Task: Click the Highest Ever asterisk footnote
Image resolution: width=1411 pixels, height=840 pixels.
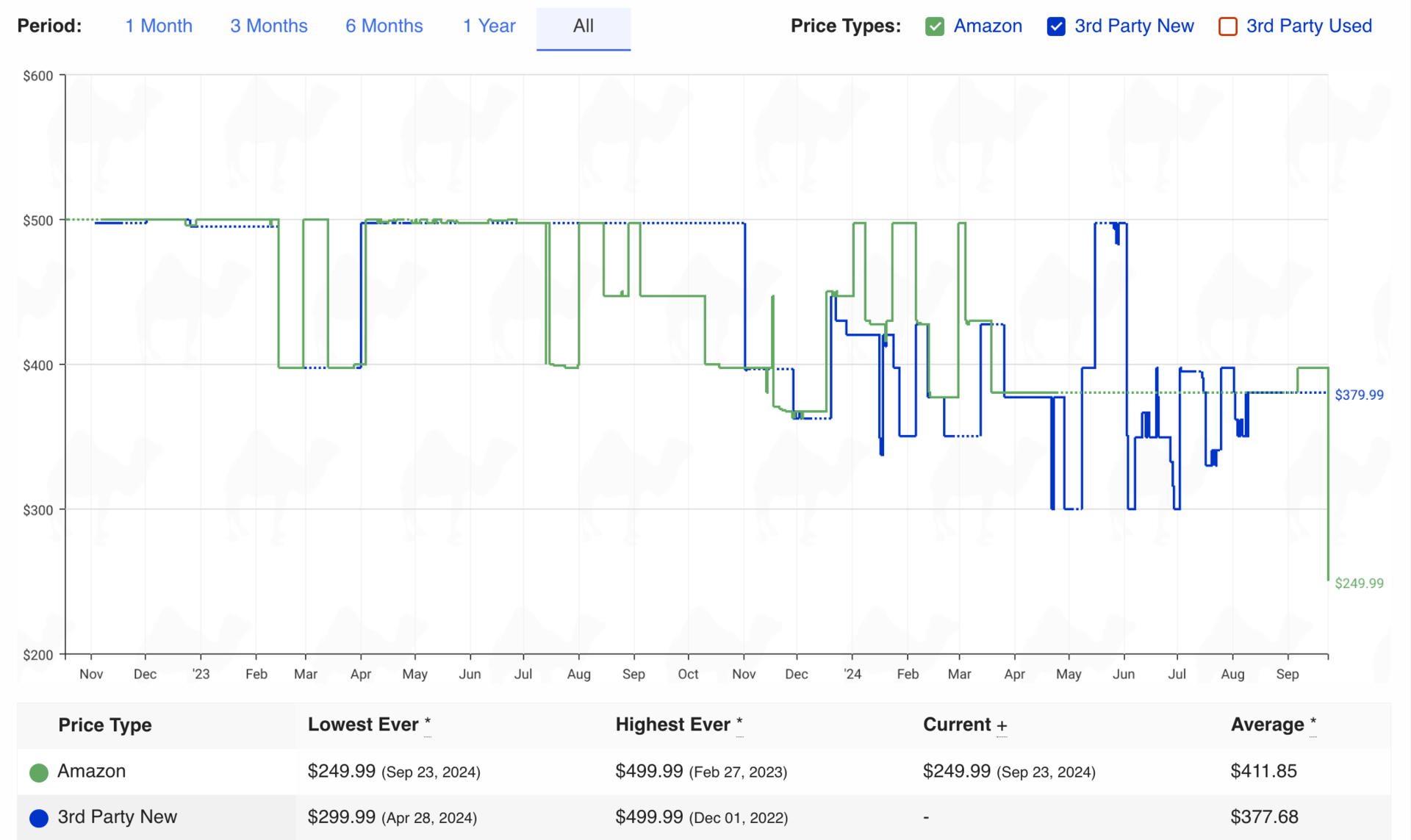Action: click(x=739, y=723)
